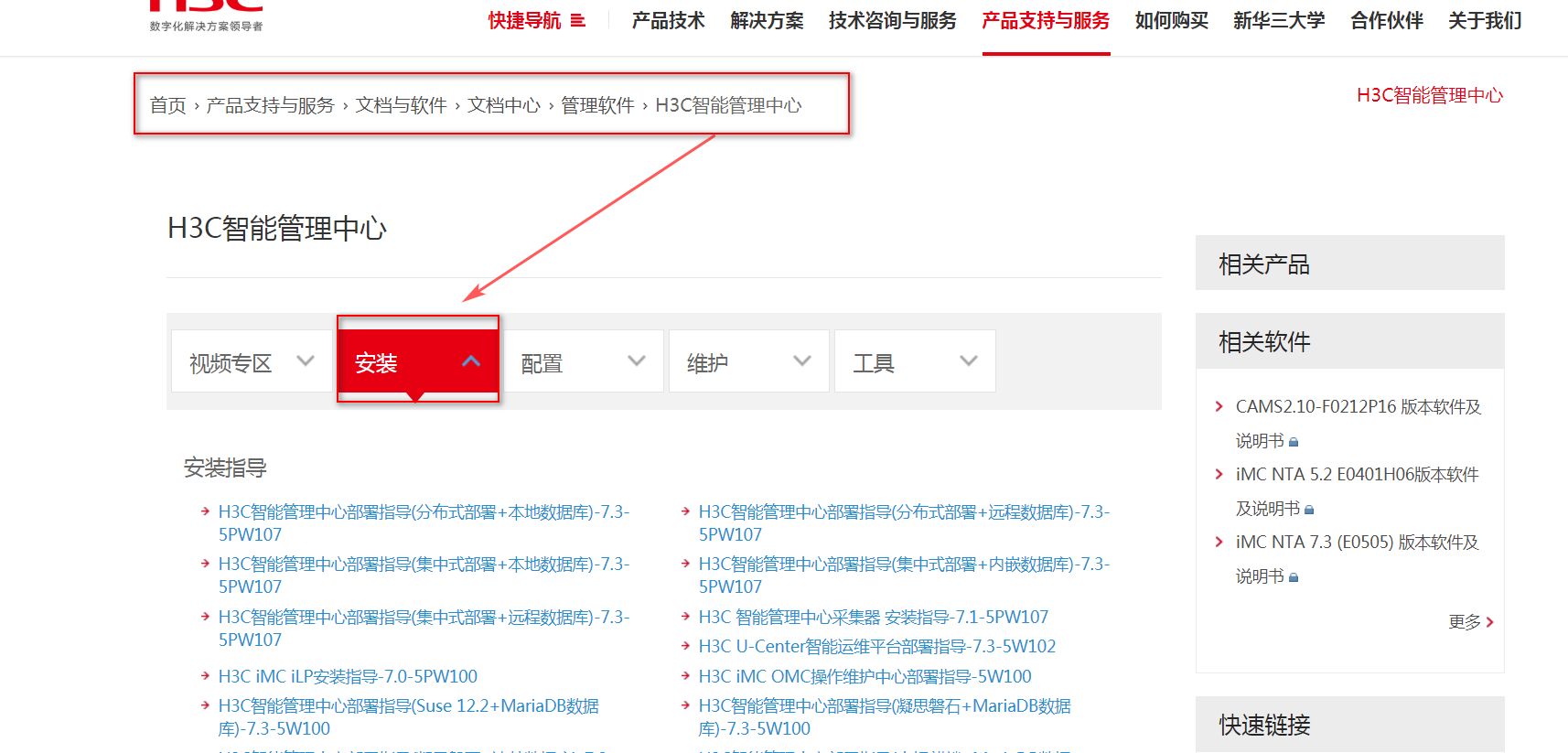Open the Suse 12.2+MariaDB deployment guide
The image size is (1568, 753).
(409, 717)
